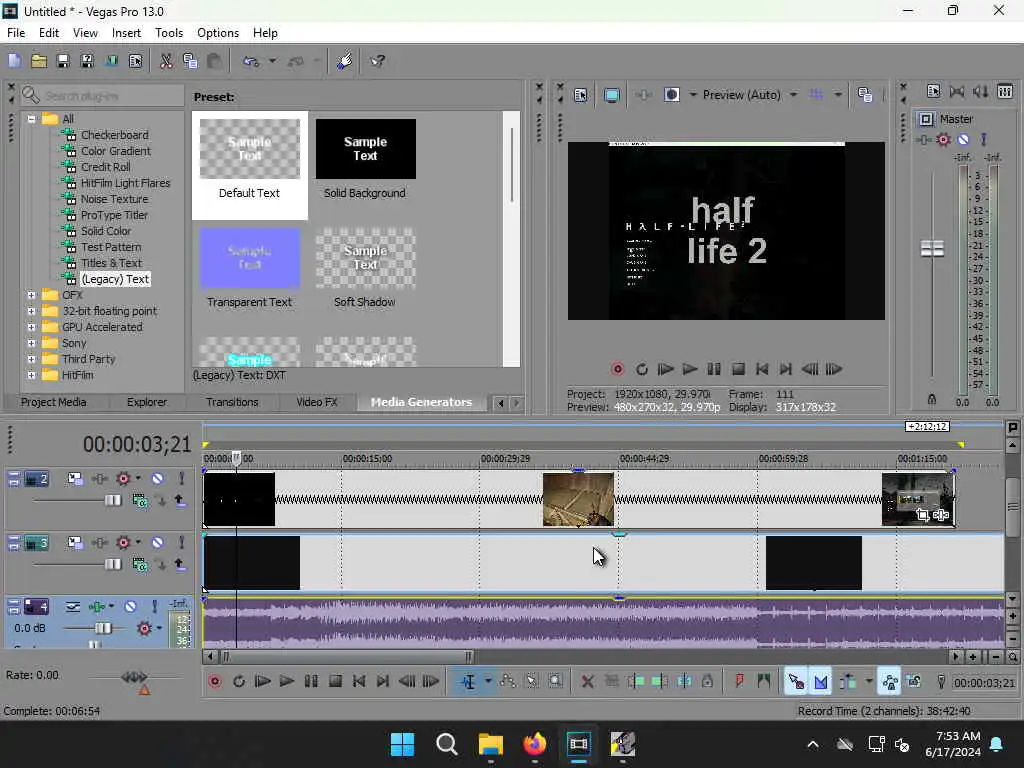Screen dimensions: 1024x768
Task: Open the File menu
Action: 16,33
